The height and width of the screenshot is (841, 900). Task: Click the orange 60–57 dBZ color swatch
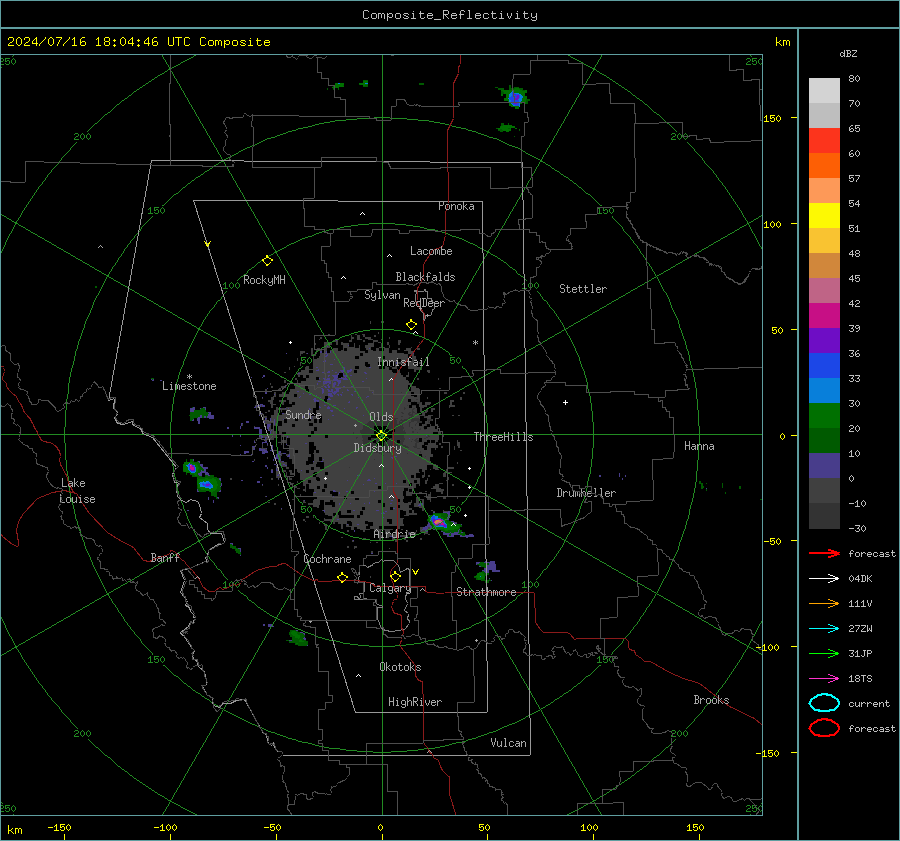point(824,166)
